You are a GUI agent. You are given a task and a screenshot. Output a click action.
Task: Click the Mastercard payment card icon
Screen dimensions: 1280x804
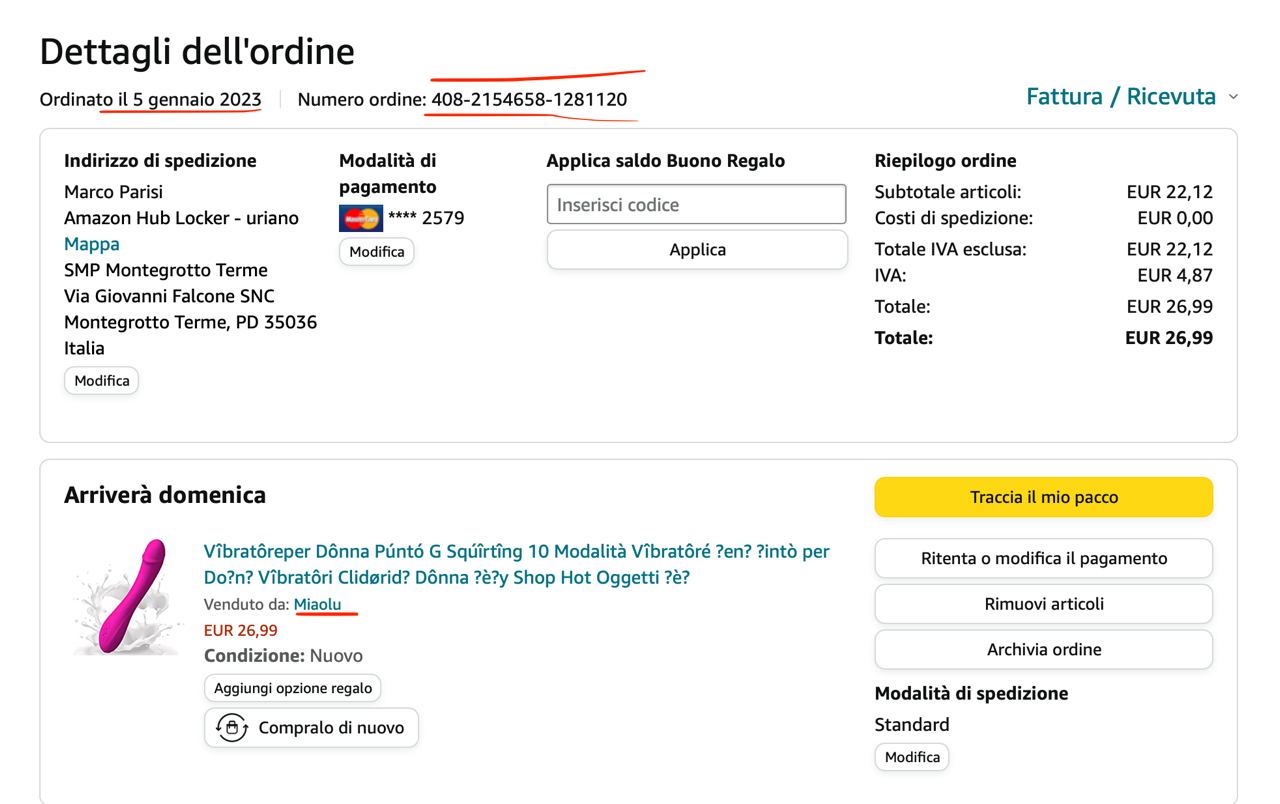(360, 218)
